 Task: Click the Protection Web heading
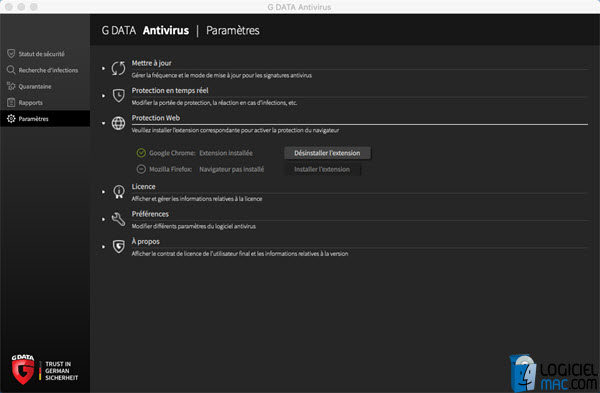[x=156, y=118]
